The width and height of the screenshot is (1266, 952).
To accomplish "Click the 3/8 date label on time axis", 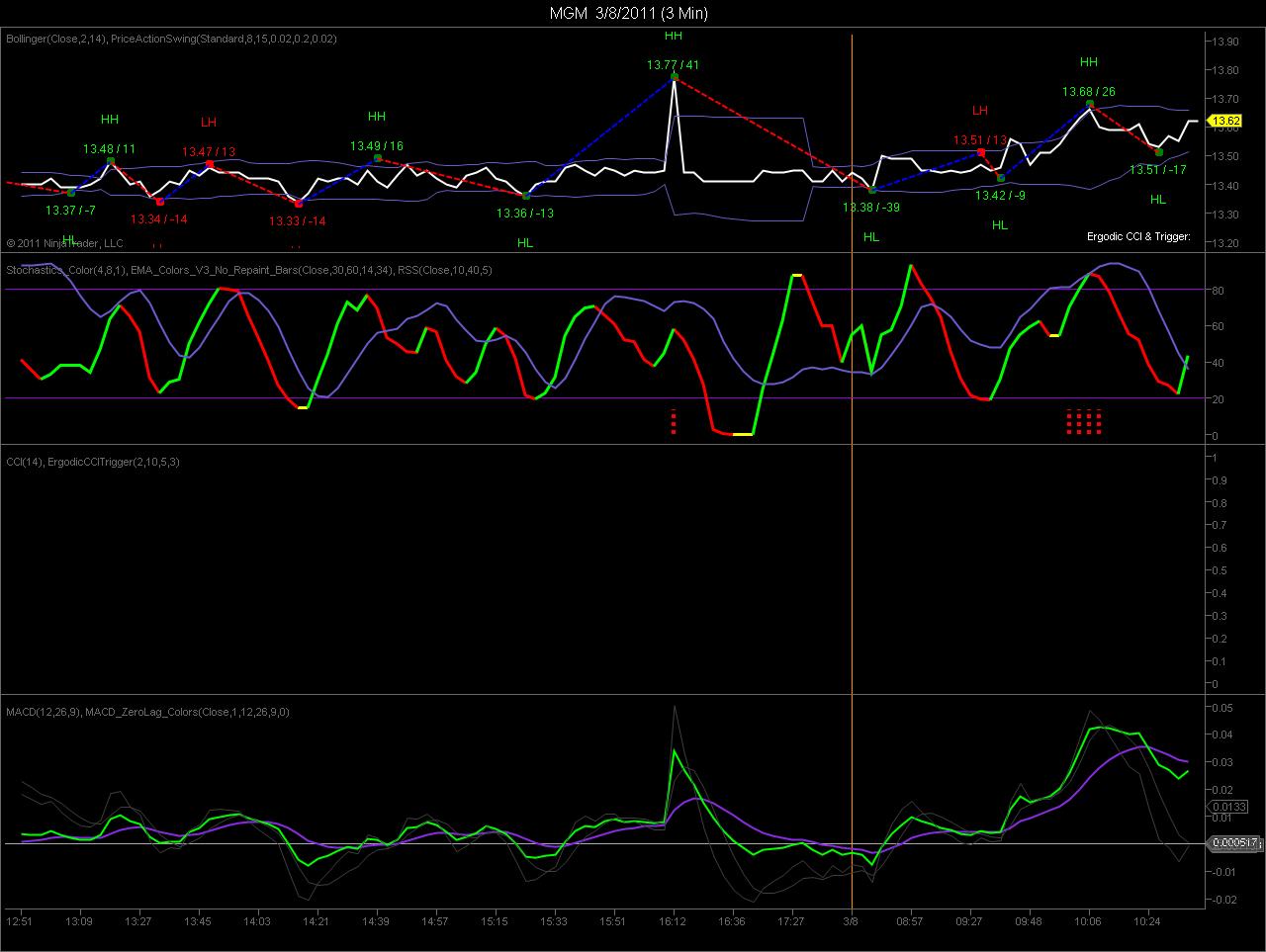I will [x=852, y=920].
